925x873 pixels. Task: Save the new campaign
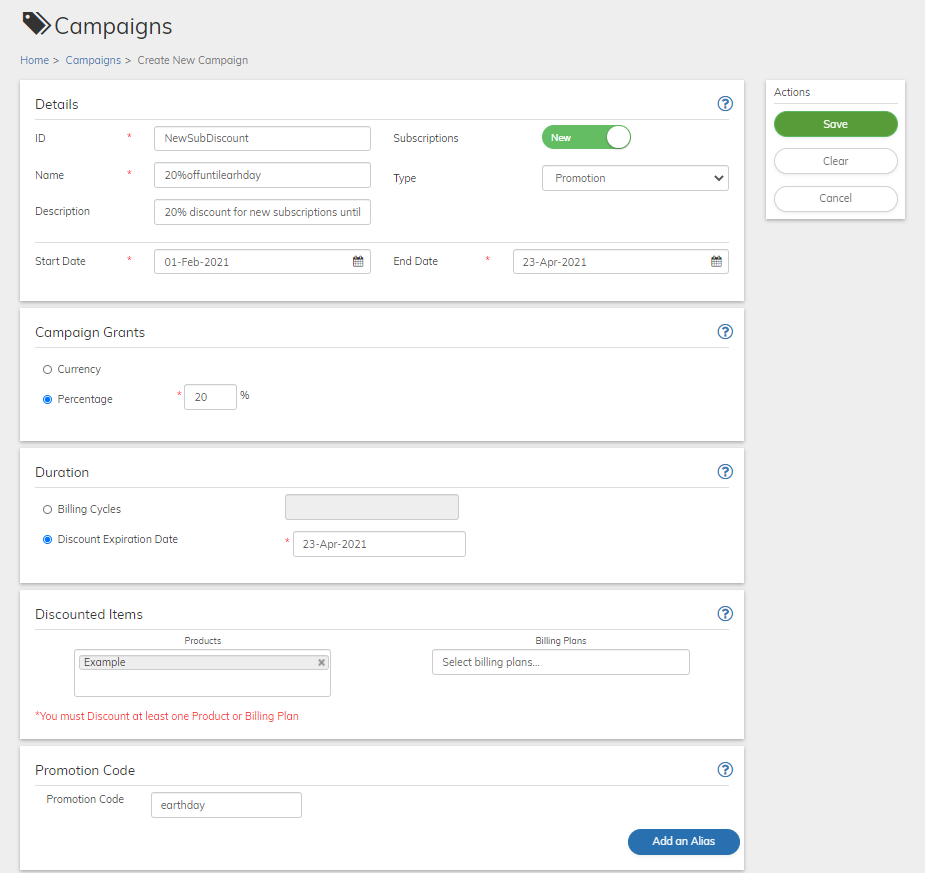tap(835, 124)
